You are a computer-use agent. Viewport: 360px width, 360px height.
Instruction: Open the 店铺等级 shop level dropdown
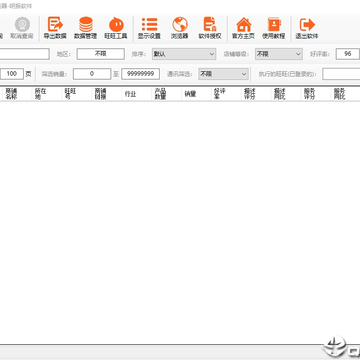point(279,54)
